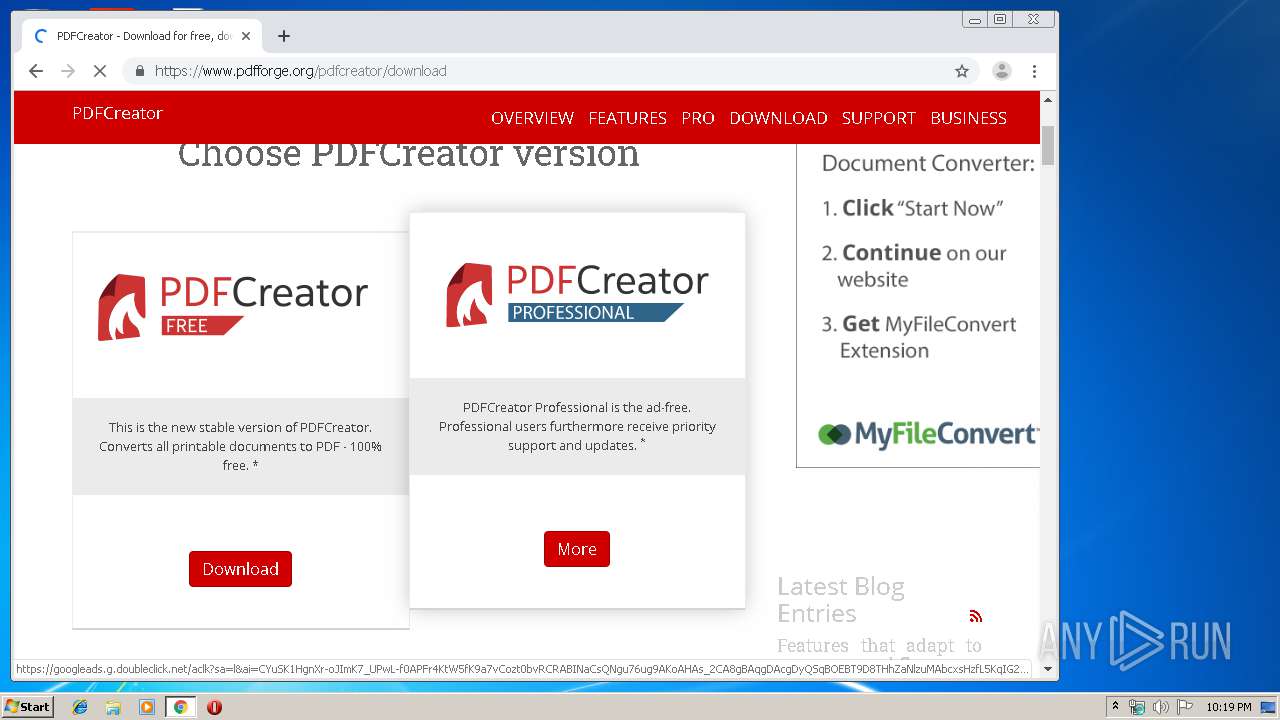Image resolution: width=1280 pixels, height=720 pixels.
Task: Click the red More button
Action: click(577, 549)
